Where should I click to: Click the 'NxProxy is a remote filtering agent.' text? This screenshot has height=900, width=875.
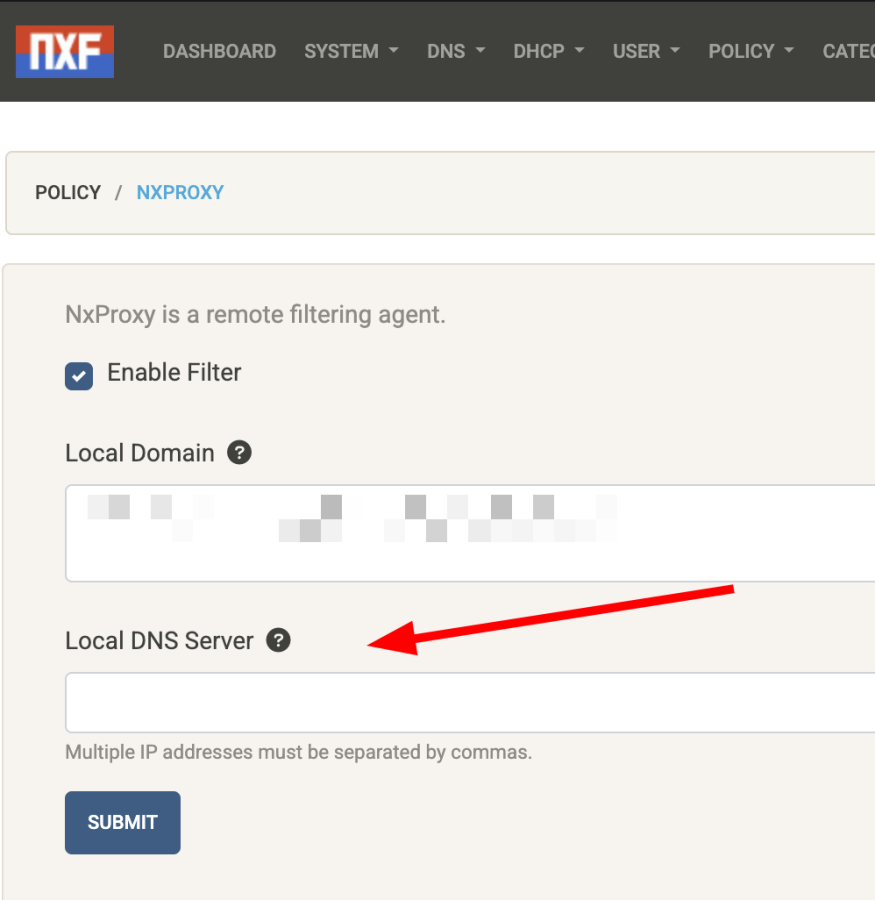[255, 315]
